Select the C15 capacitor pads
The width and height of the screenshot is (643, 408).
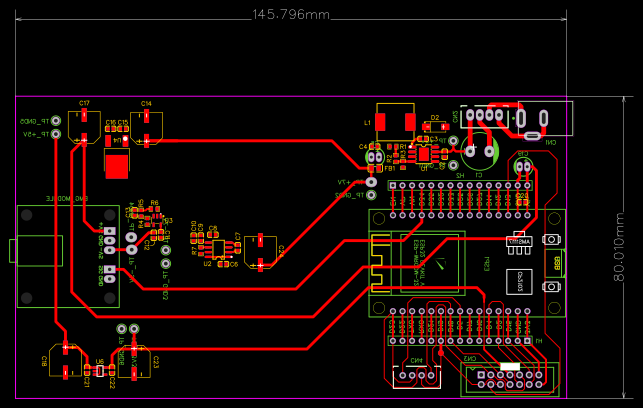(123, 129)
